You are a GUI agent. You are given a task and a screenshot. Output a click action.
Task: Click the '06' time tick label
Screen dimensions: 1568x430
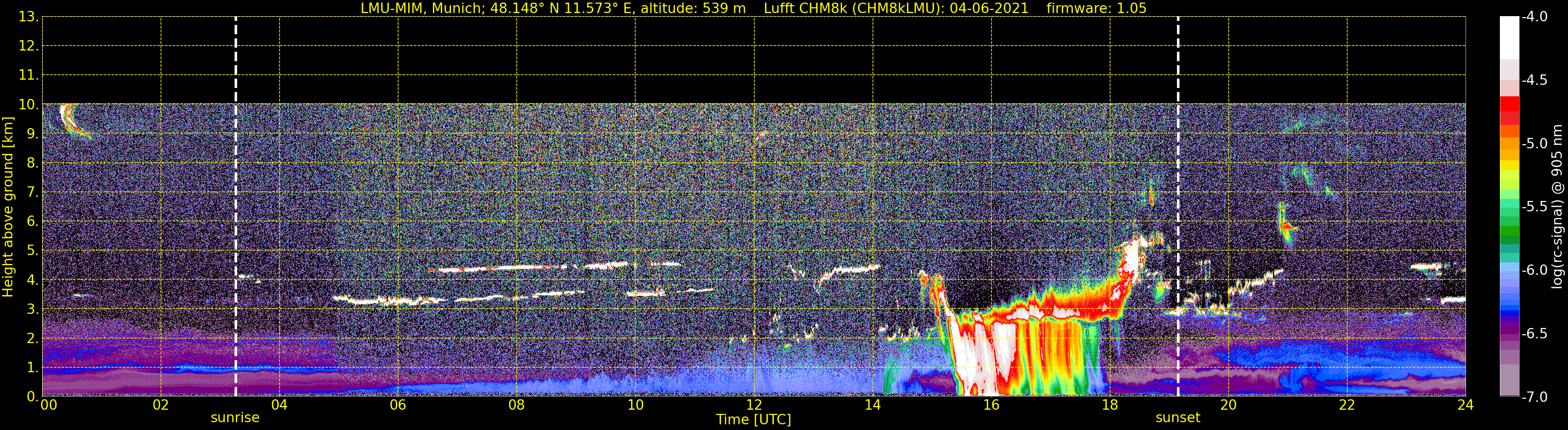click(x=398, y=405)
